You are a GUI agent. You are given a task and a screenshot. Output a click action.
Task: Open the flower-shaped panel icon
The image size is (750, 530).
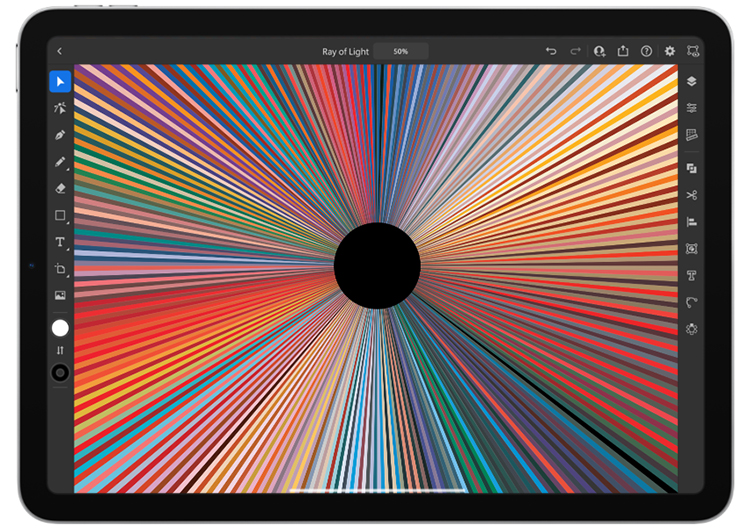point(692,329)
